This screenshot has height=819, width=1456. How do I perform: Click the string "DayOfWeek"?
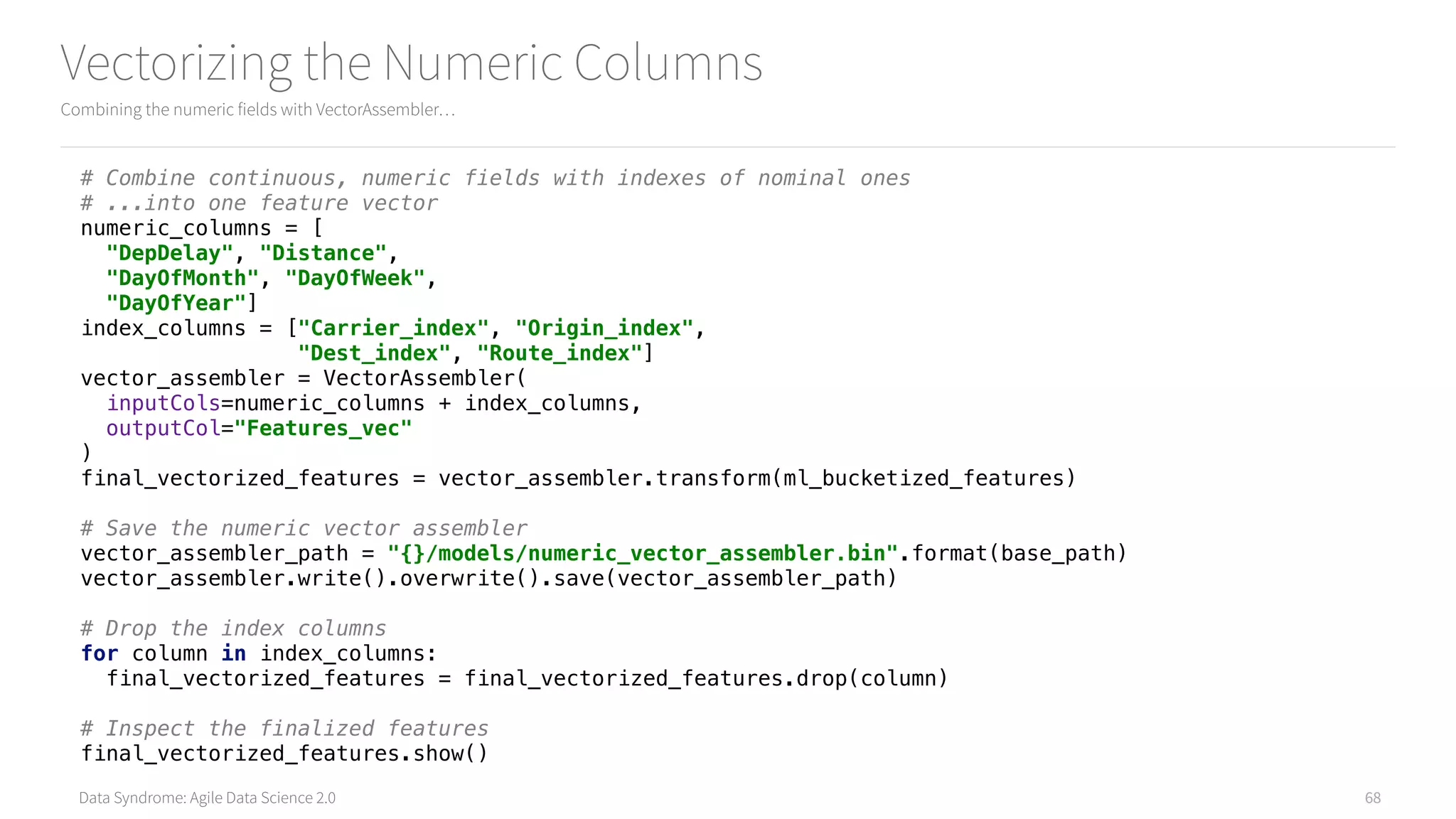pos(355,278)
